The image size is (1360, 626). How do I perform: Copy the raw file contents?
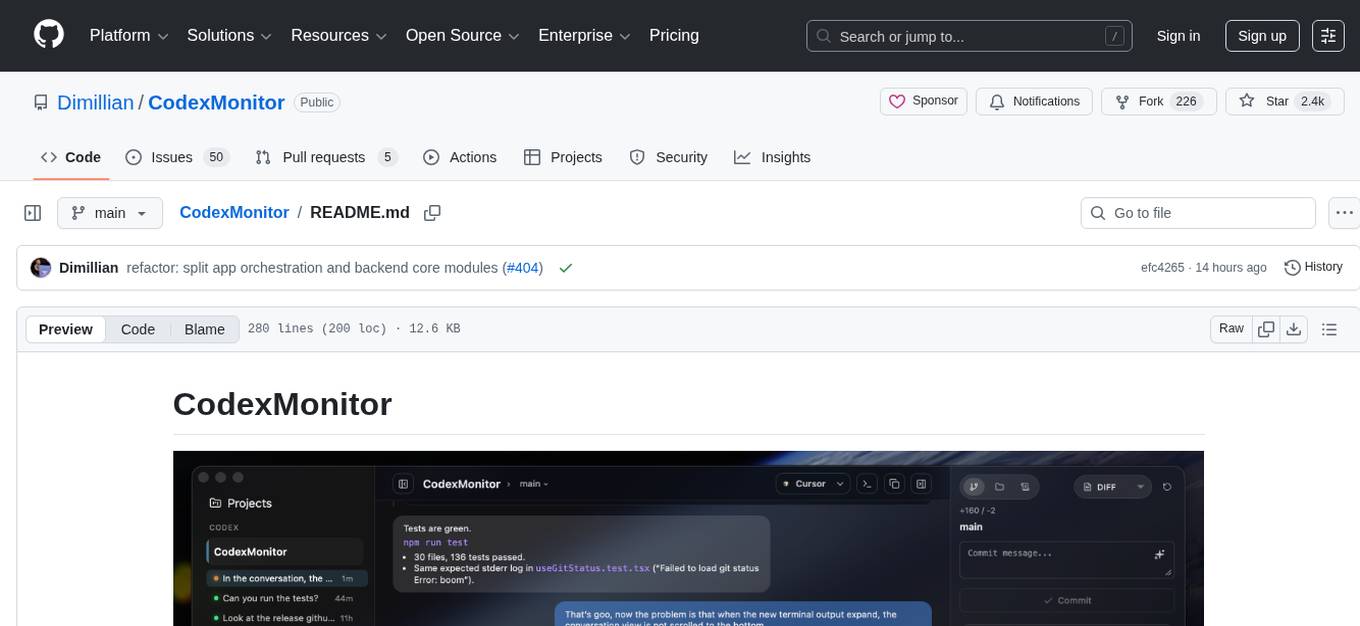pyautogui.click(x=1266, y=328)
